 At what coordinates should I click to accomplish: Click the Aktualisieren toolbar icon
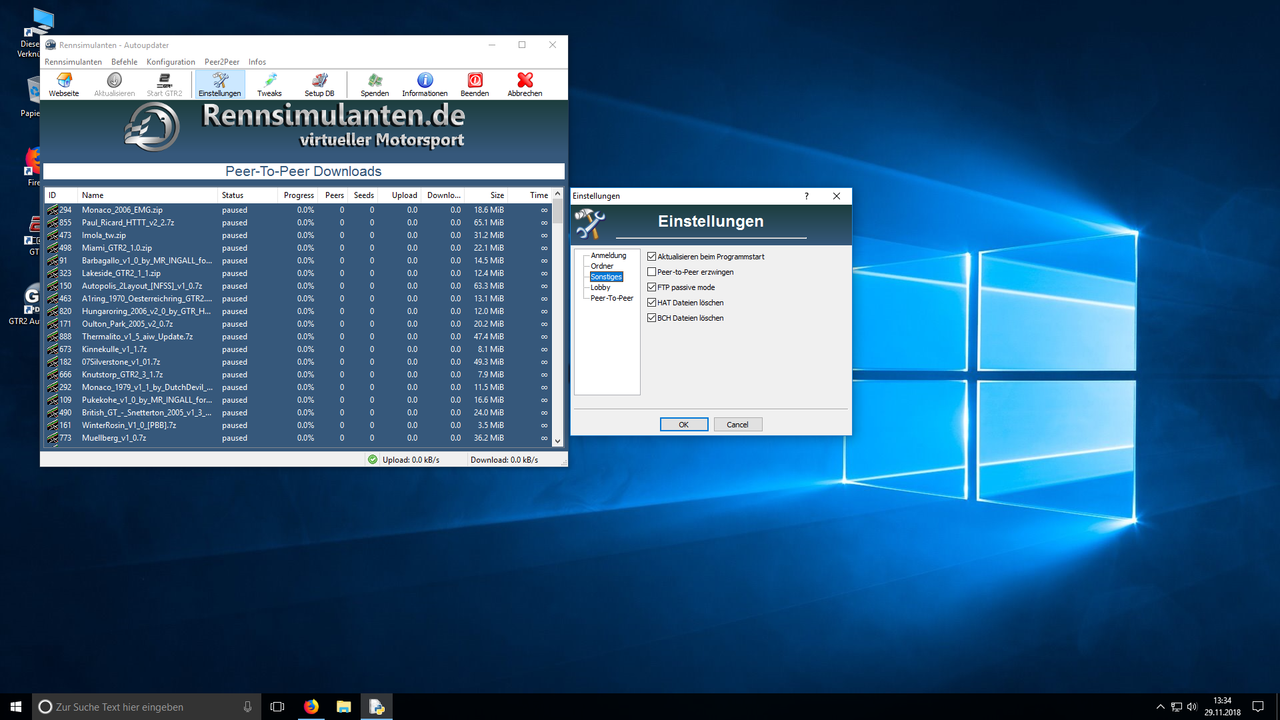coord(114,84)
